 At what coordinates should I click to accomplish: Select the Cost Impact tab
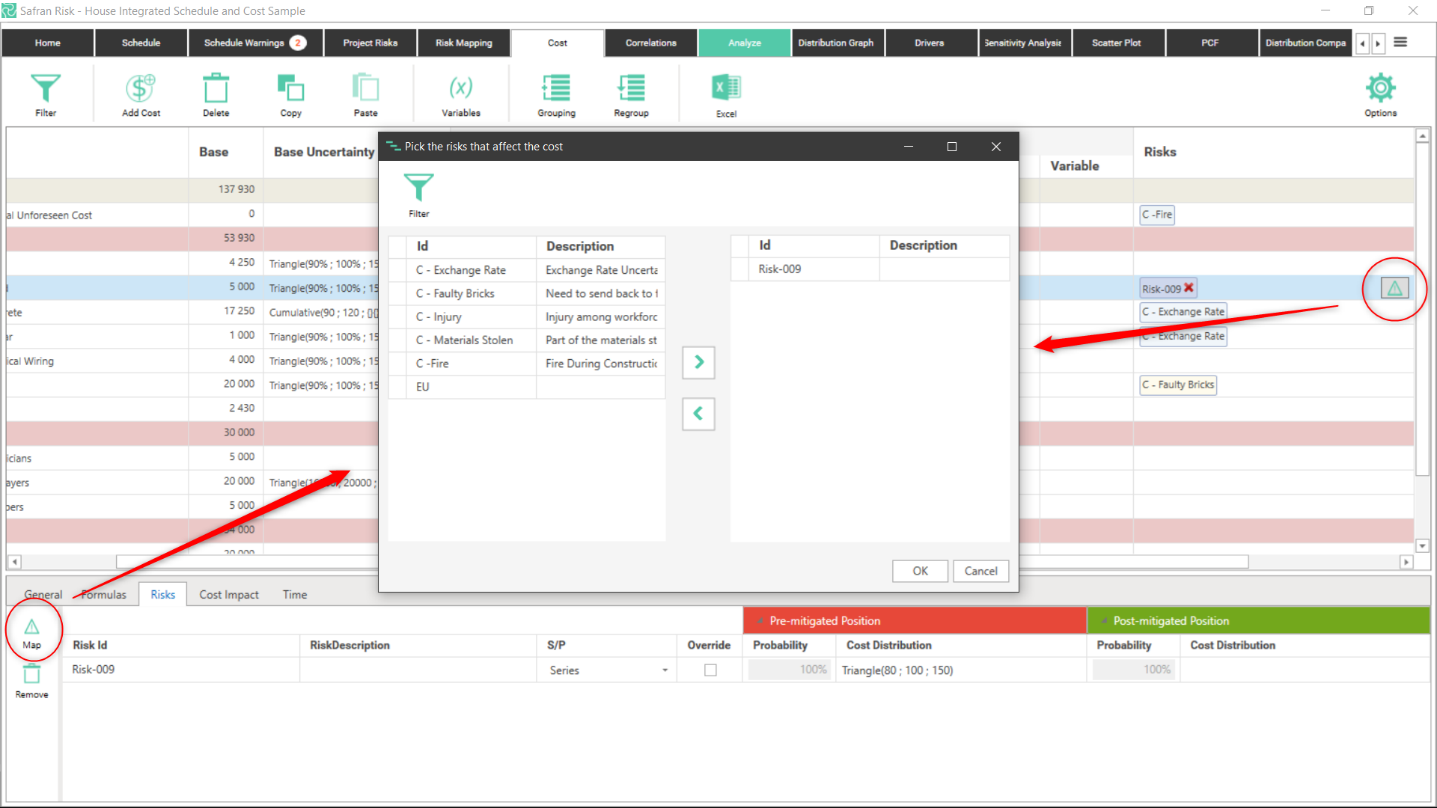(x=229, y=594)
